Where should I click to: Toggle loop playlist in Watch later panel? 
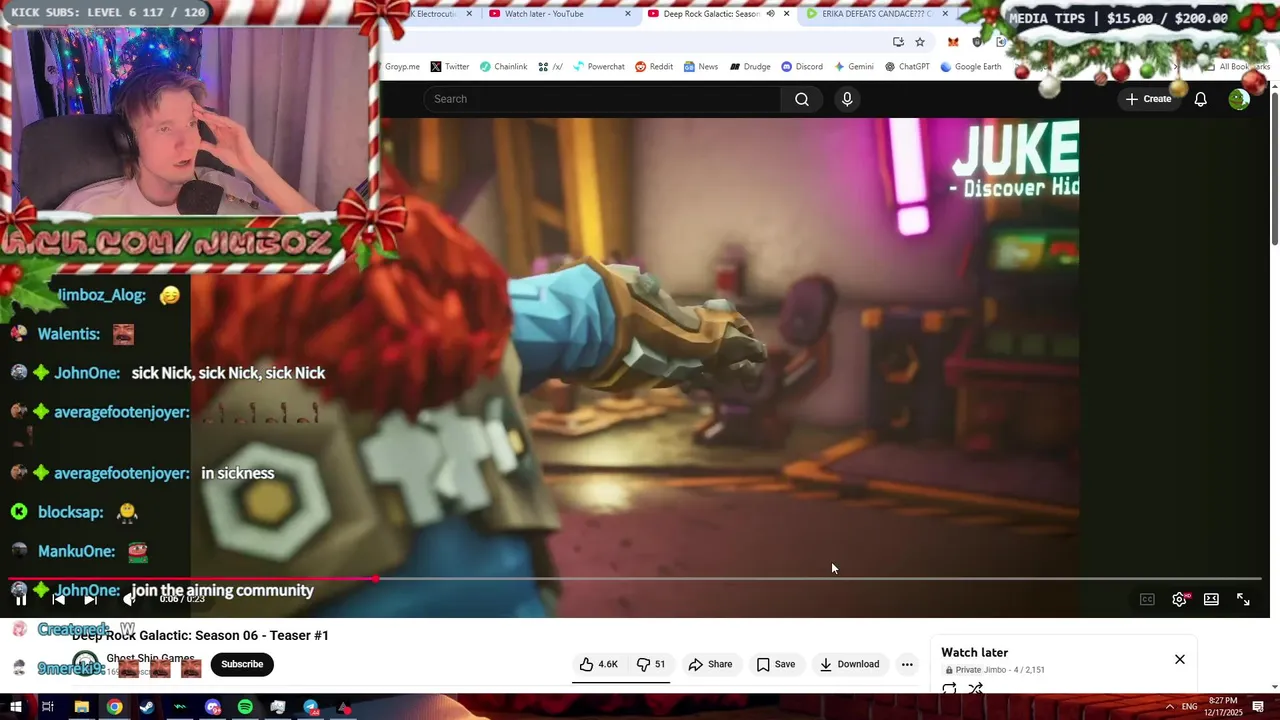coord(949,689)
